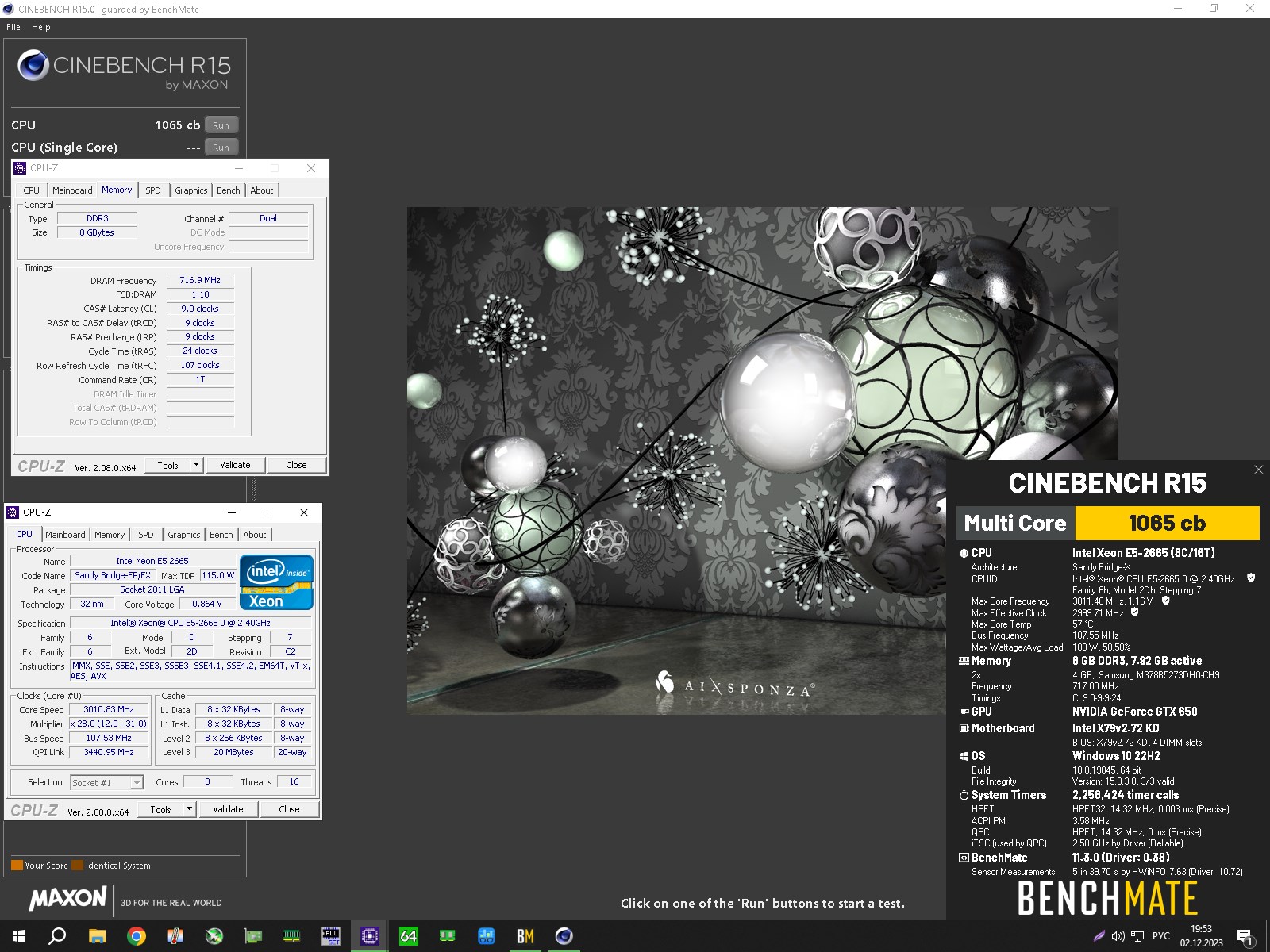Open the Help menu in Cinebench
The width and height of the screenshot is (1270, 952).
[41, 27]
